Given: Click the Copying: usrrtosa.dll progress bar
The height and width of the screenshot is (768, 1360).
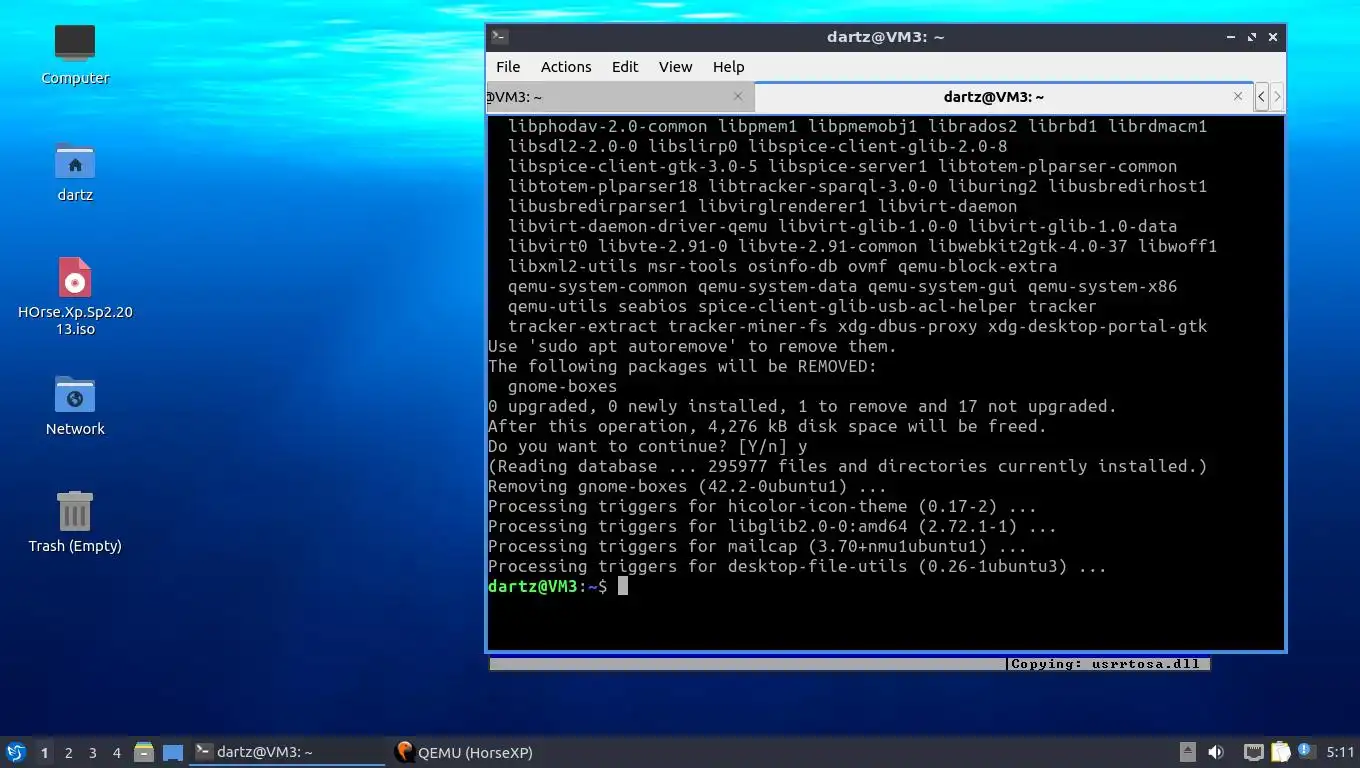Looking at the screenshot, I should click(x=849, y=664).
